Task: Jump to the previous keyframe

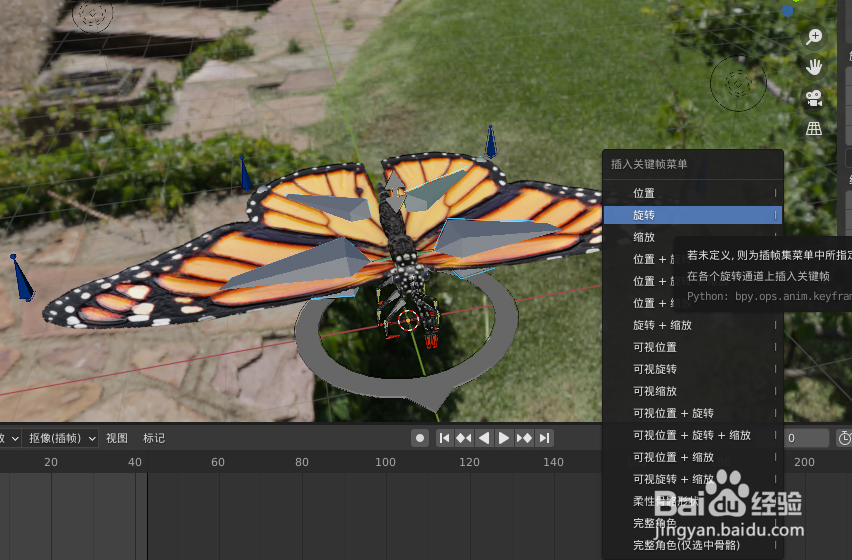Action: [x=463, y=438]
